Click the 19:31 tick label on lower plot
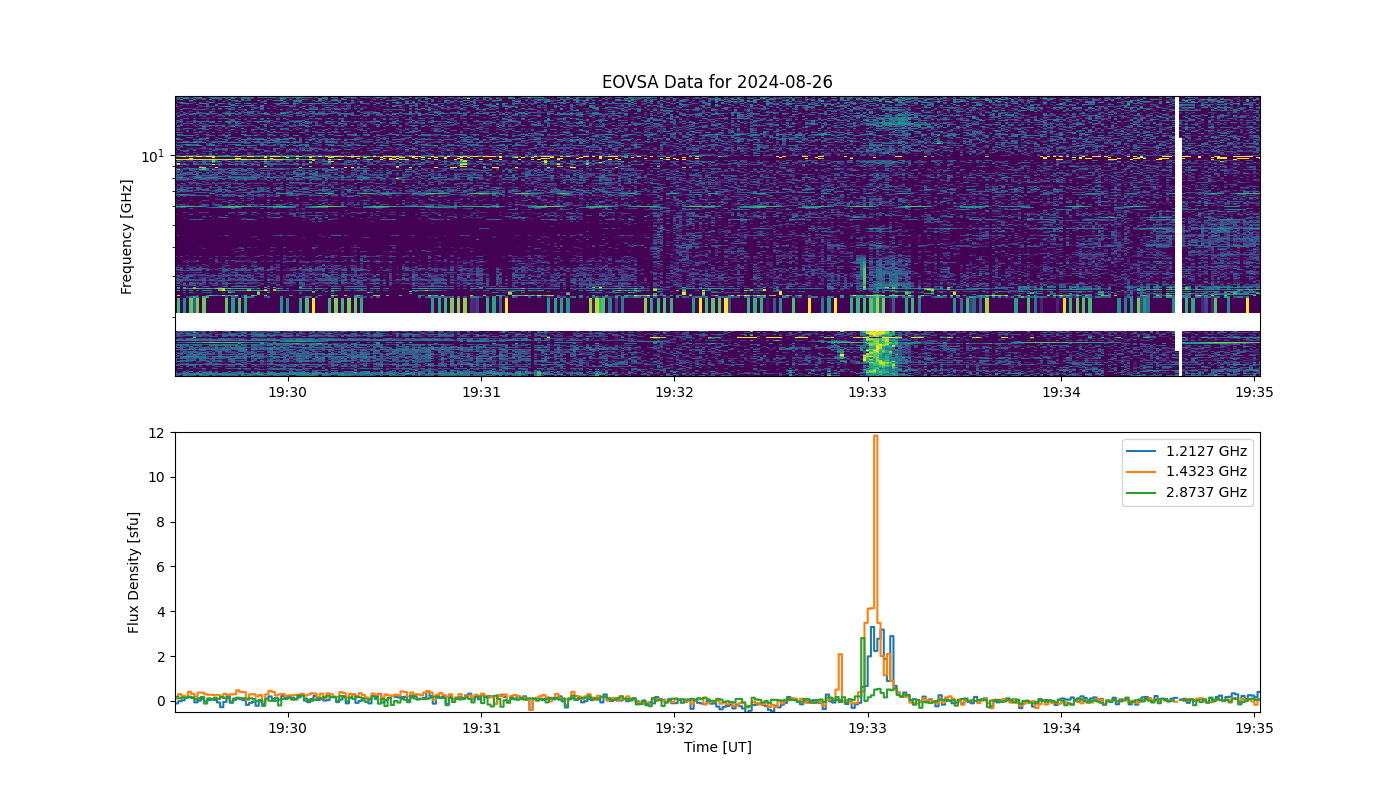The image size is (1400, 800). [481, 730]
